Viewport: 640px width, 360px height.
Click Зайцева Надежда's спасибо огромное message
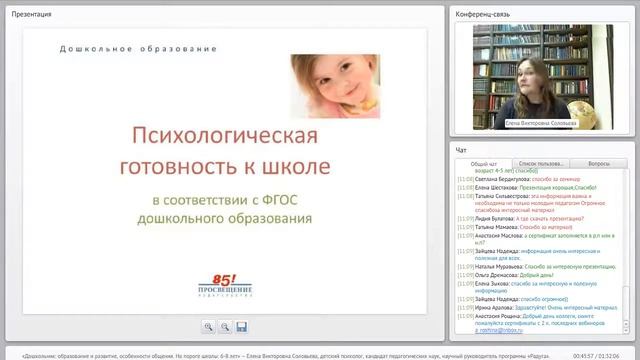point(513,299)
